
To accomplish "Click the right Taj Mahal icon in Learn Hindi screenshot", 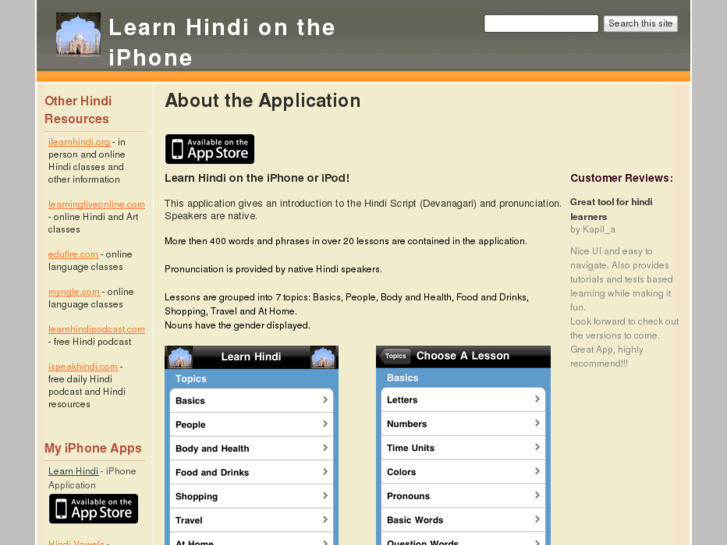I will click(323, 357).
